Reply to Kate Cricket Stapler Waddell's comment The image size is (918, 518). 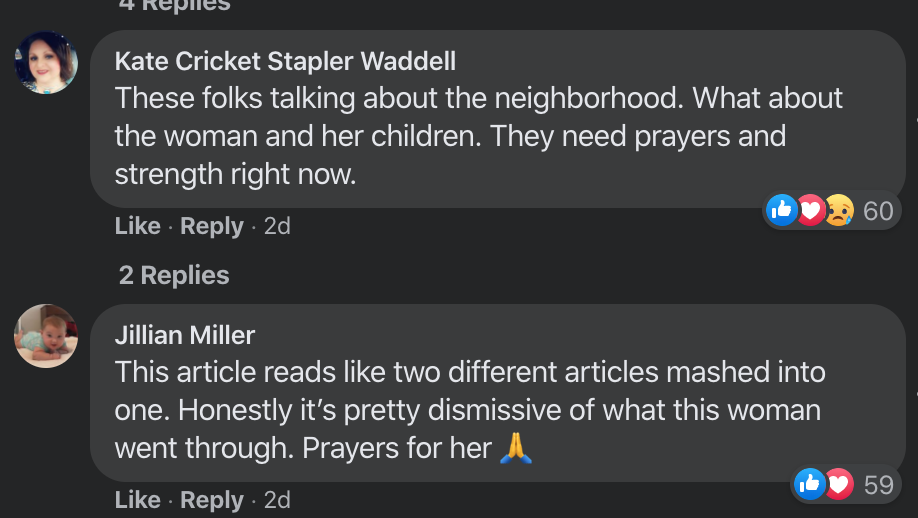point(212,226)
